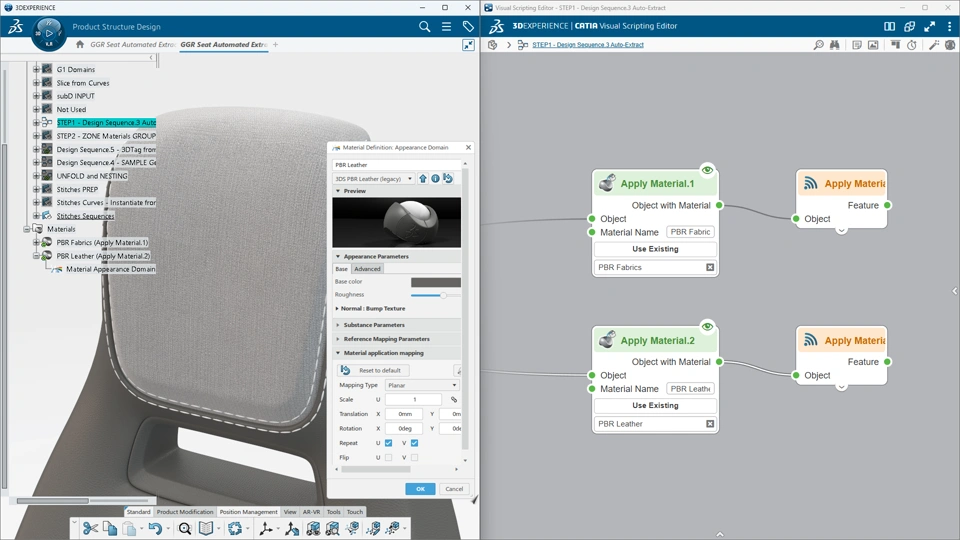Click the split view icon in scripting editor
Image resolution: width=960 pixels, height=540 pixels.
[889, 27]
